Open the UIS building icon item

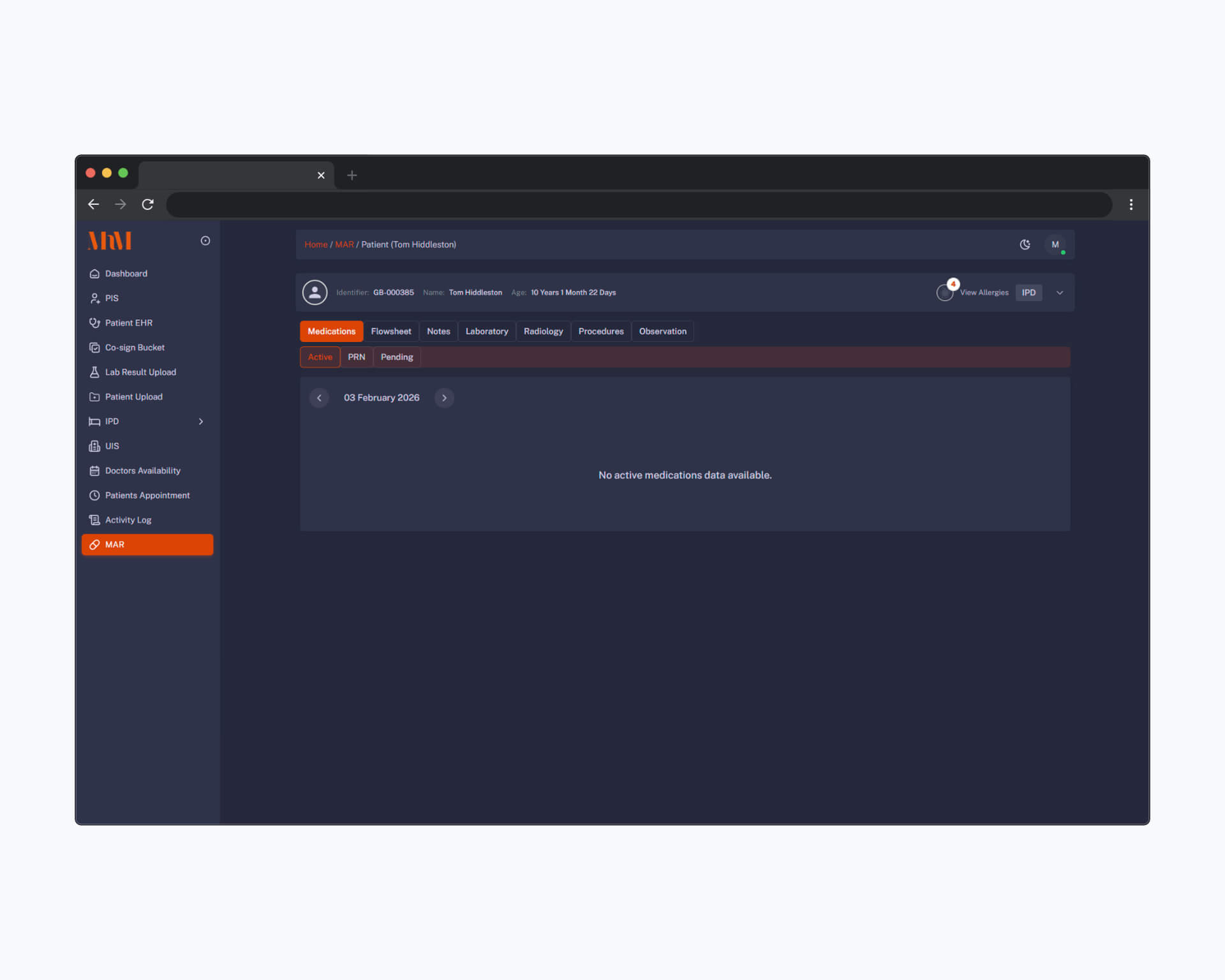[x=94, y=446]
